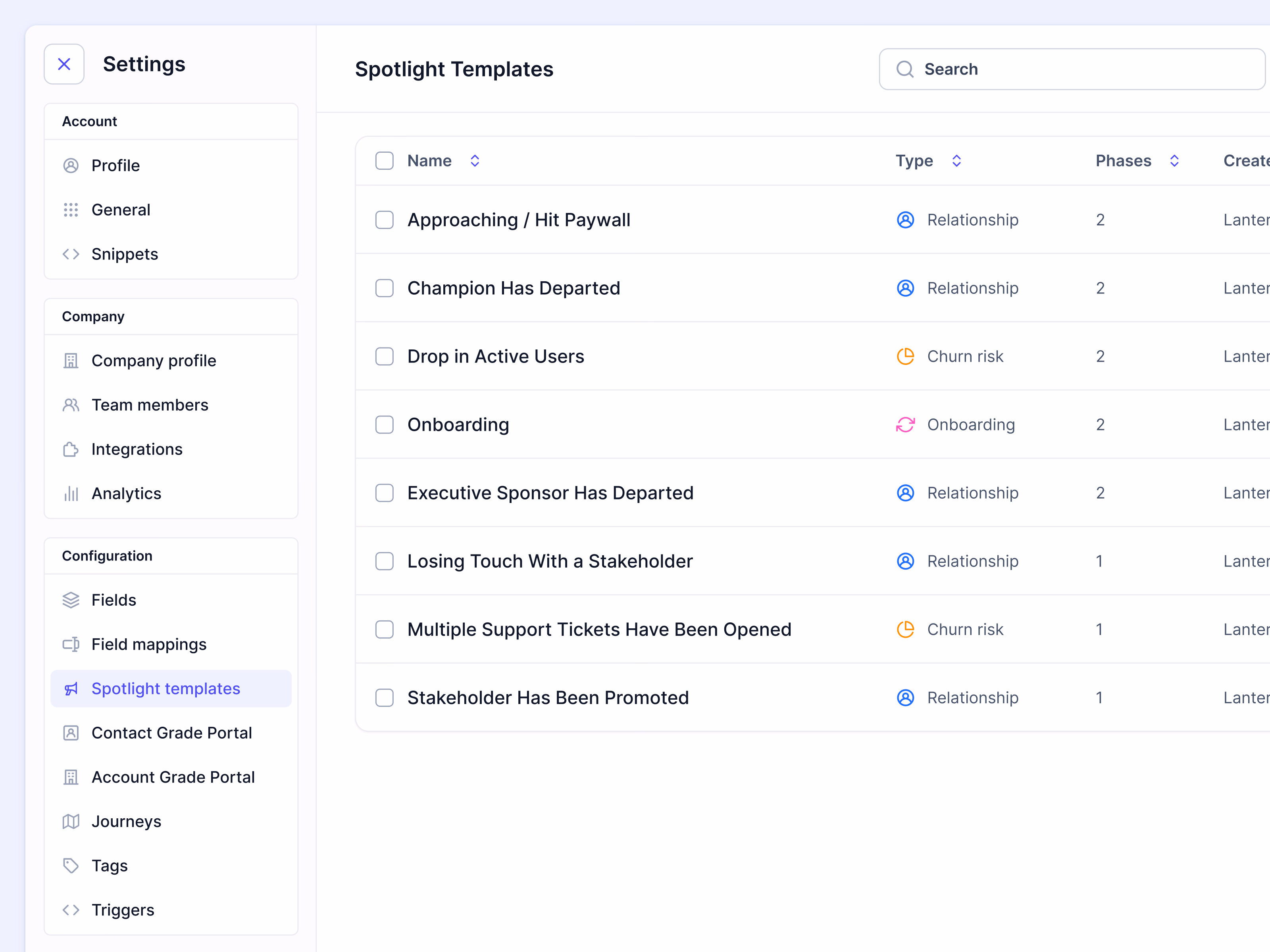Sort by the Name column arrows
The height and width of the screenshot is (952, 1270).
click(475, 161)
